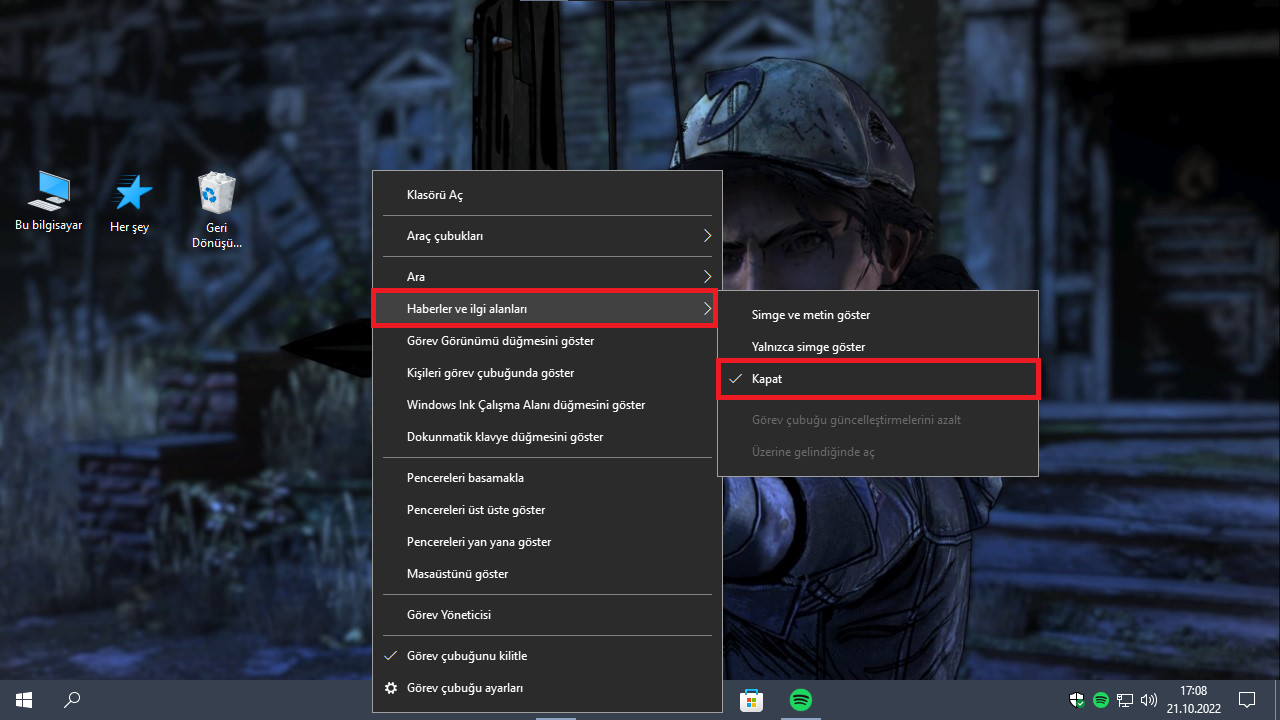The width and height of the screenshot is (1280, 720).
Task: Open the Windows Start menu
Action: (24, 700)
